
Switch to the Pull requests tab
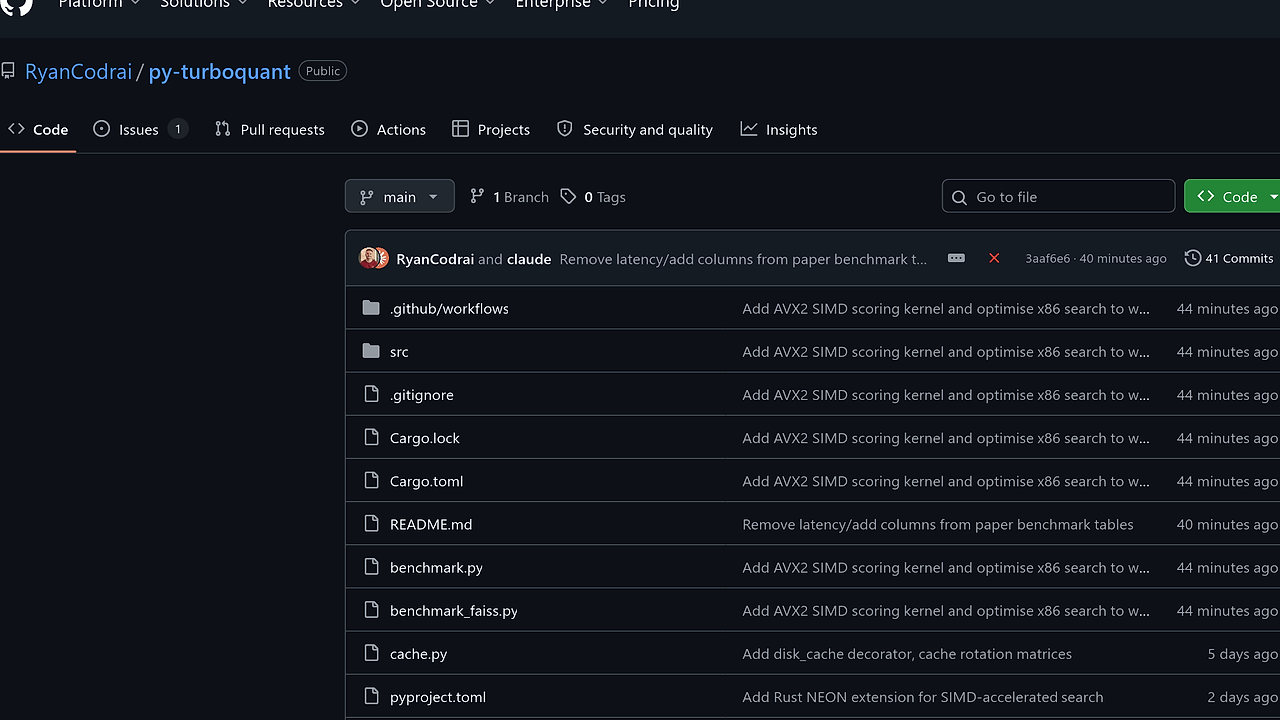pos(270,129)
